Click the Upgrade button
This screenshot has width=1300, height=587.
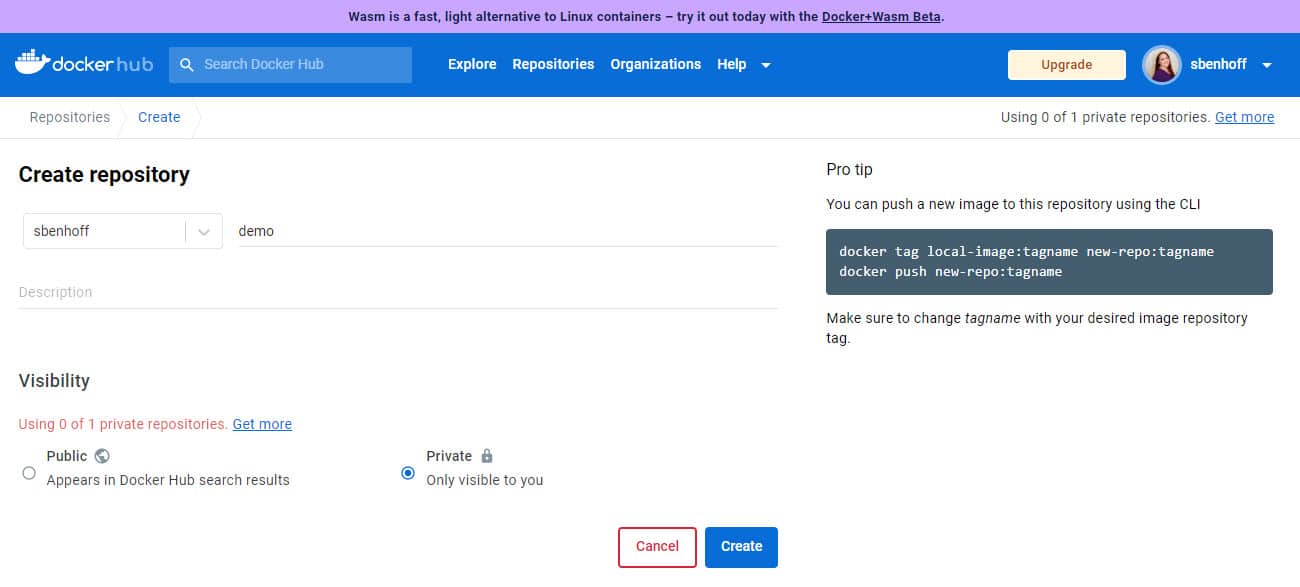click(1066, 64)
